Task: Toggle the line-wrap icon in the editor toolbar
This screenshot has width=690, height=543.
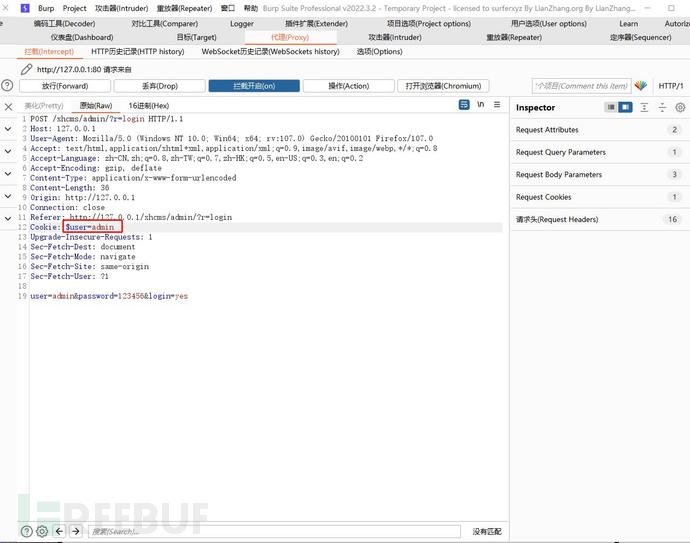Action: tap(464, 105)
